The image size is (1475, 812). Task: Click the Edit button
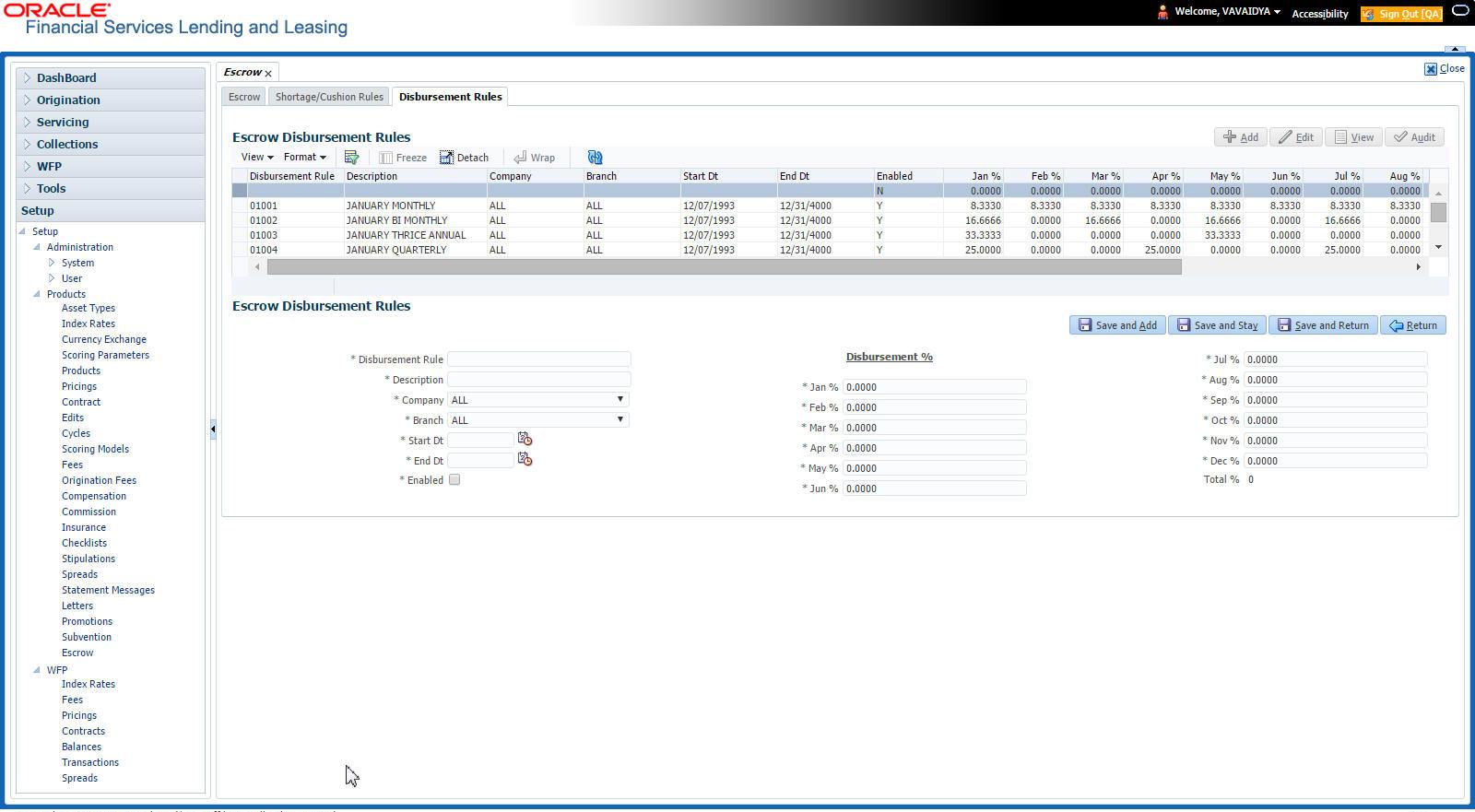(1295, 137)
